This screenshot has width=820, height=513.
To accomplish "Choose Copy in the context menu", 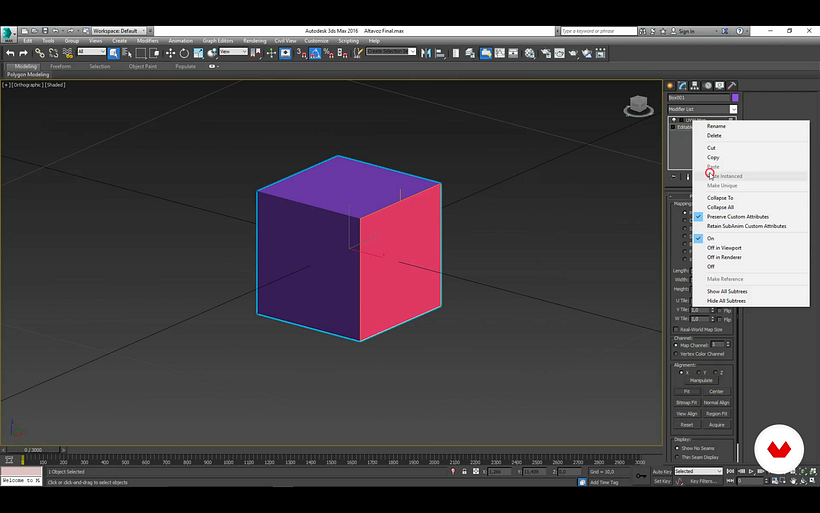I will 713,157.
